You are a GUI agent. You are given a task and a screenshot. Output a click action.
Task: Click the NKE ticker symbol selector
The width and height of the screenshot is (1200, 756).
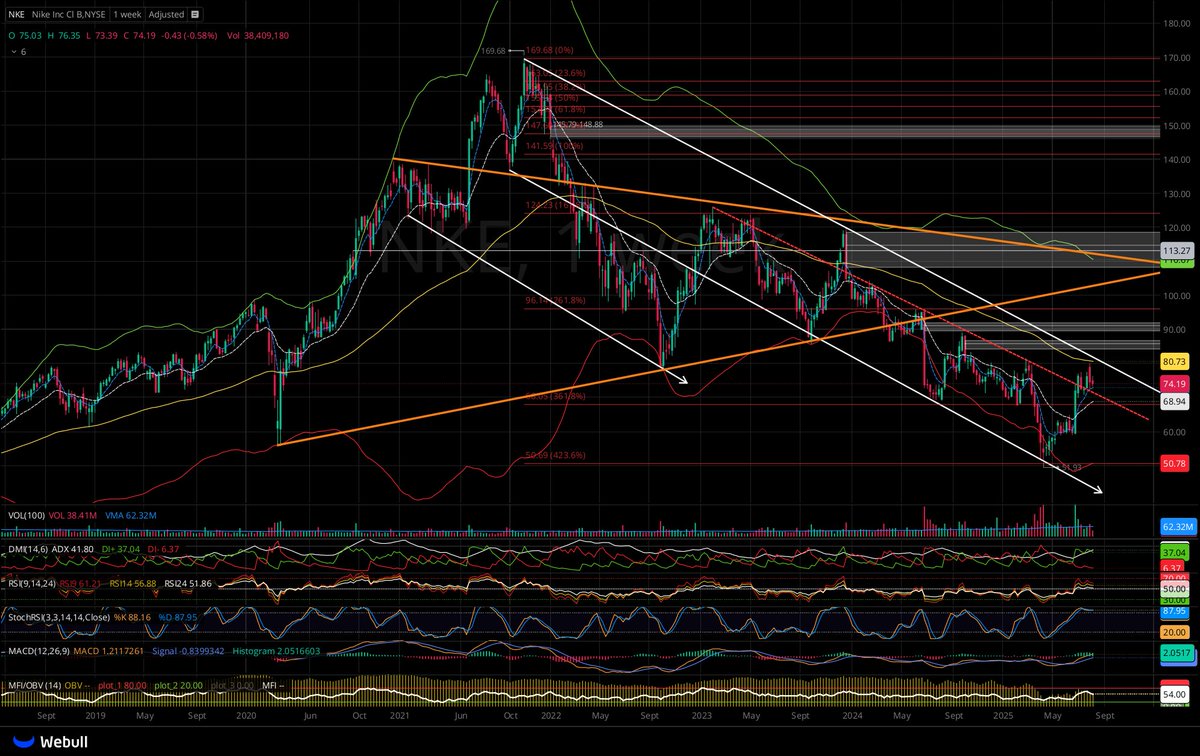pos(16,14)
